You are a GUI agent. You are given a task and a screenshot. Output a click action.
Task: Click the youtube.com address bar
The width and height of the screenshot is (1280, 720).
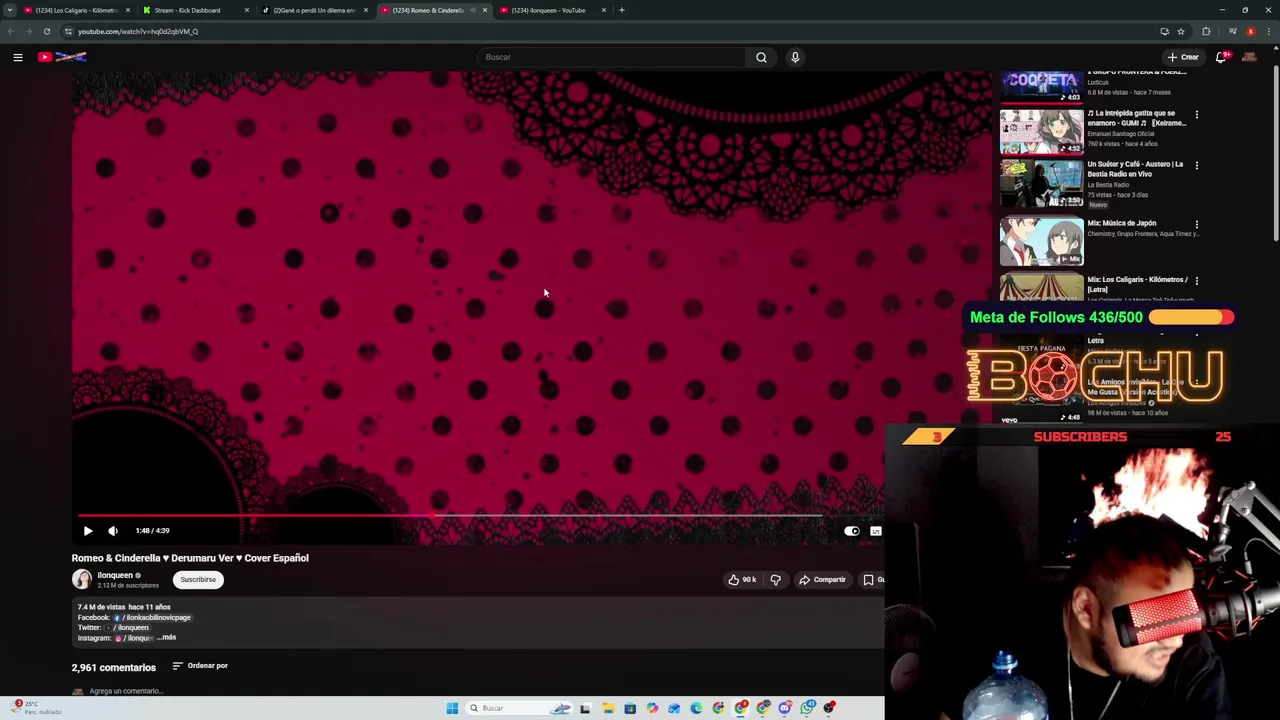pos(600,31)
